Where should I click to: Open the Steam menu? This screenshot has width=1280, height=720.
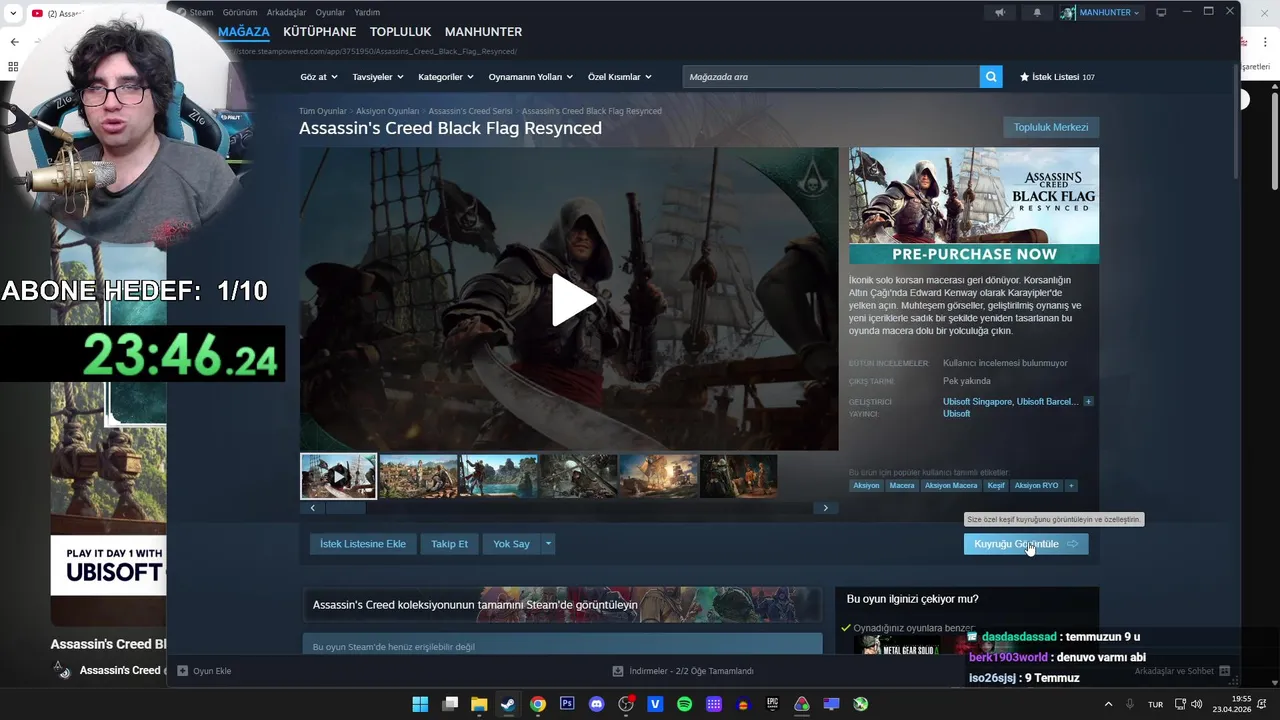point(201,12)
